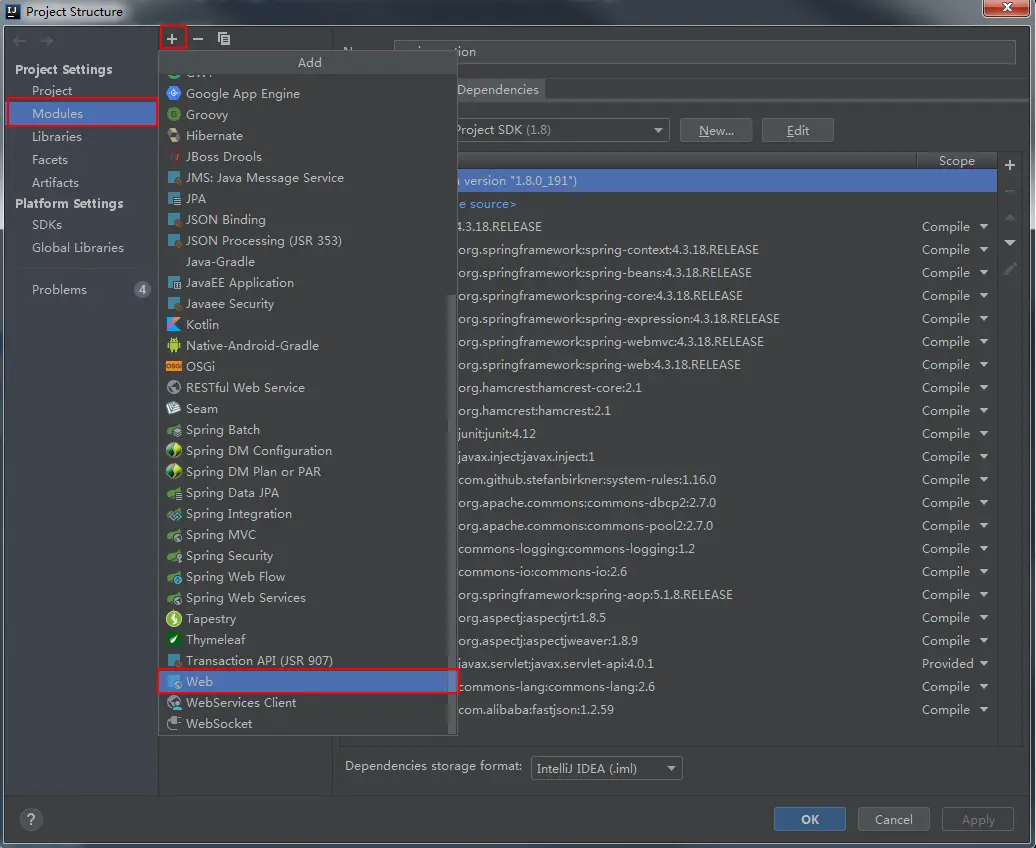Click the WebServices Client icon
Screen dimensions: 1036x848
pos(174,703)
